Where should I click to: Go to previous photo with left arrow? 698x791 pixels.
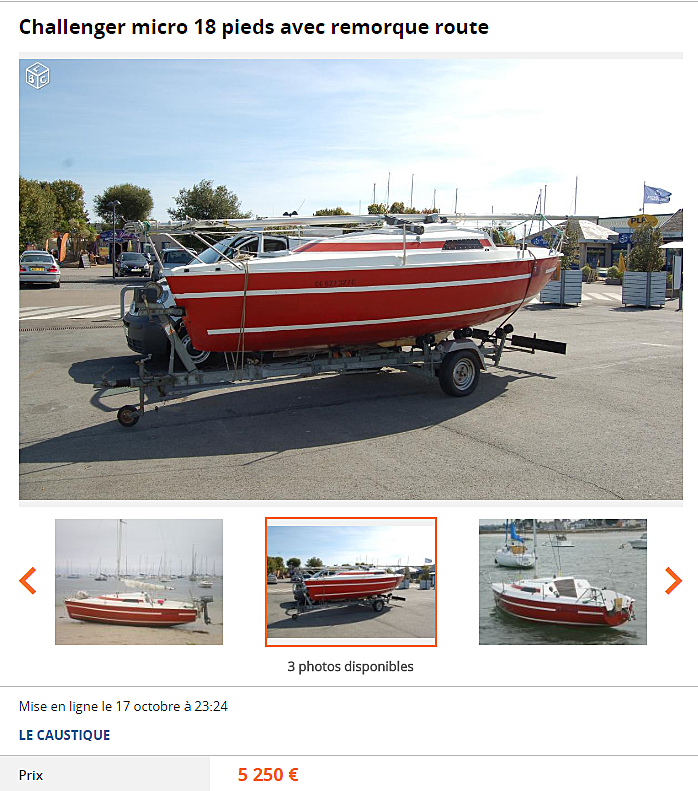[28, 581]
